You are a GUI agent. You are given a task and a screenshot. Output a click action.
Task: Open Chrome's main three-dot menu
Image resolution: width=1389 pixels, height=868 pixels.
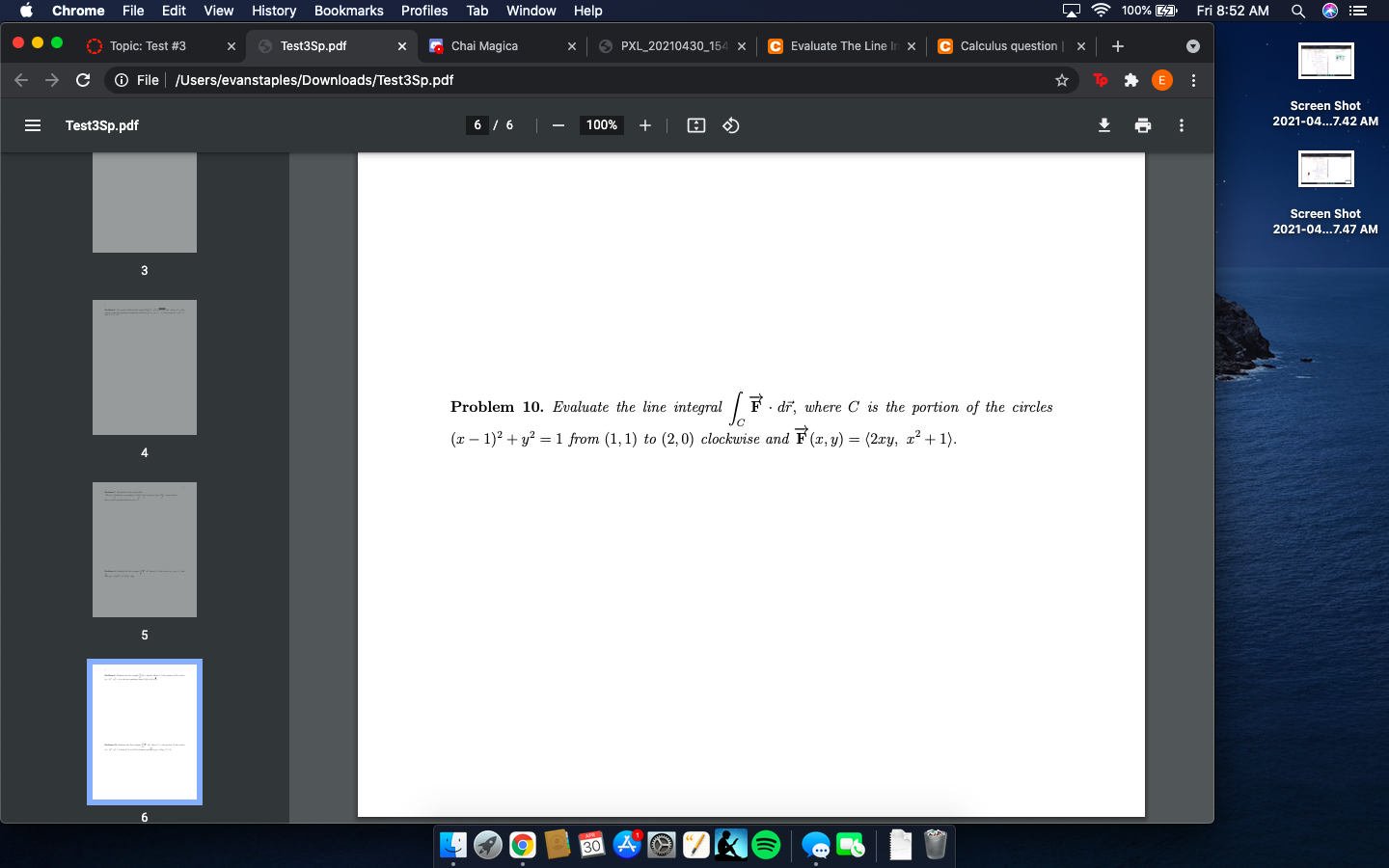tap(1193, 80)
